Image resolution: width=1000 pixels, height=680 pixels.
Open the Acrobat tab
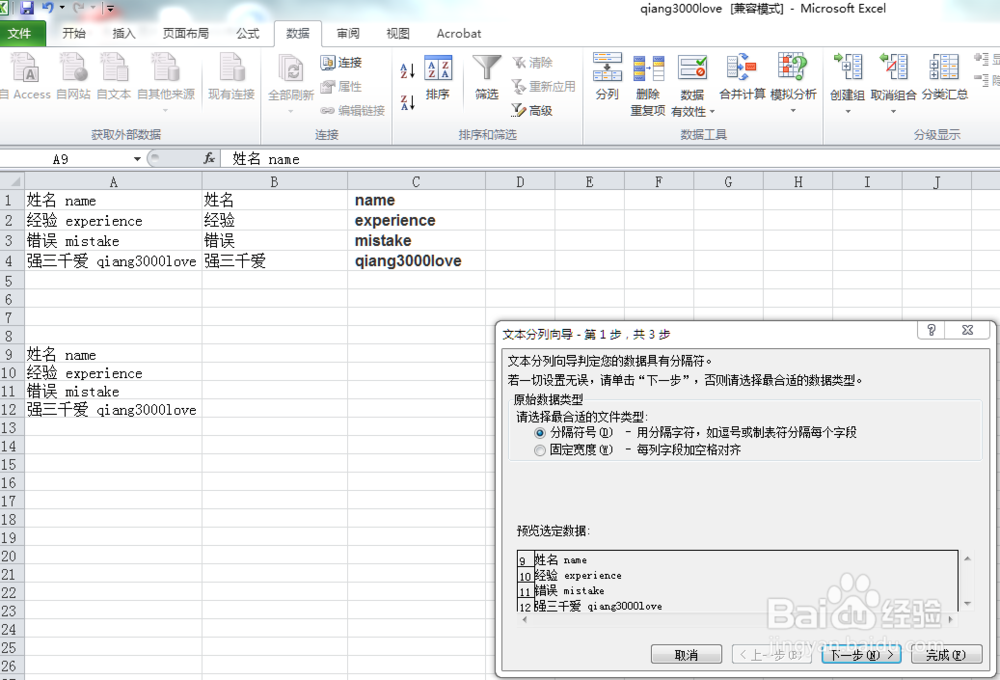point(459,33)
